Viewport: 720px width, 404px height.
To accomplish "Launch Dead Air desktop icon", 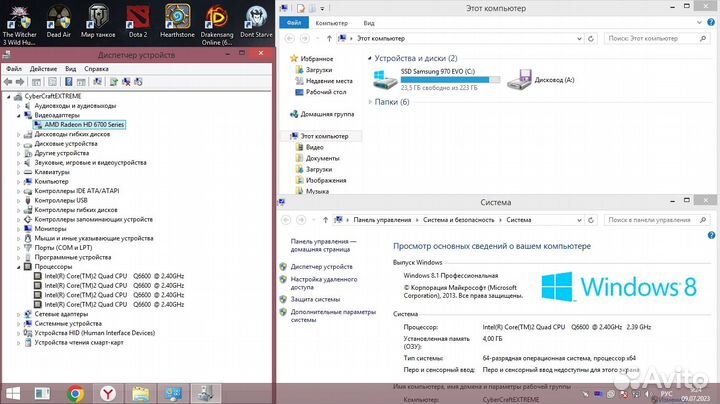I will 59,22.
